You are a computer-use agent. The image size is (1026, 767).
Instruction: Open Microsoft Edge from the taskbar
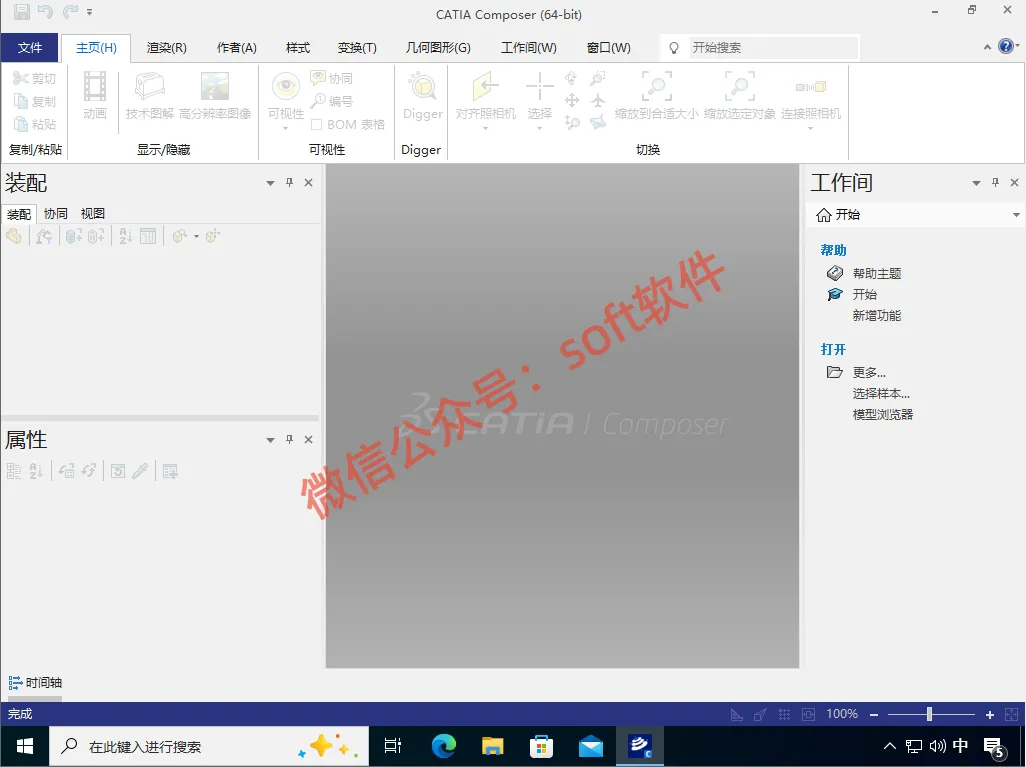(444, 746)
